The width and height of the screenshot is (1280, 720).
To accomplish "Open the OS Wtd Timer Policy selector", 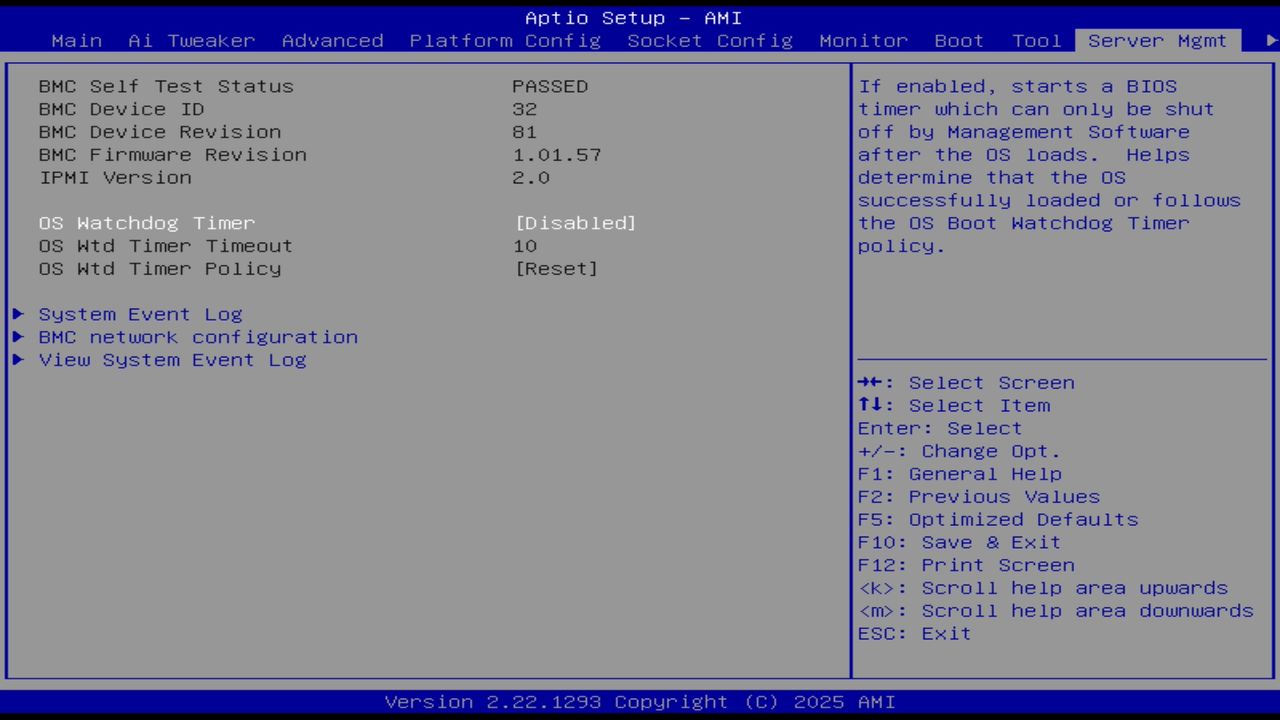I will [x=556, y=268].
